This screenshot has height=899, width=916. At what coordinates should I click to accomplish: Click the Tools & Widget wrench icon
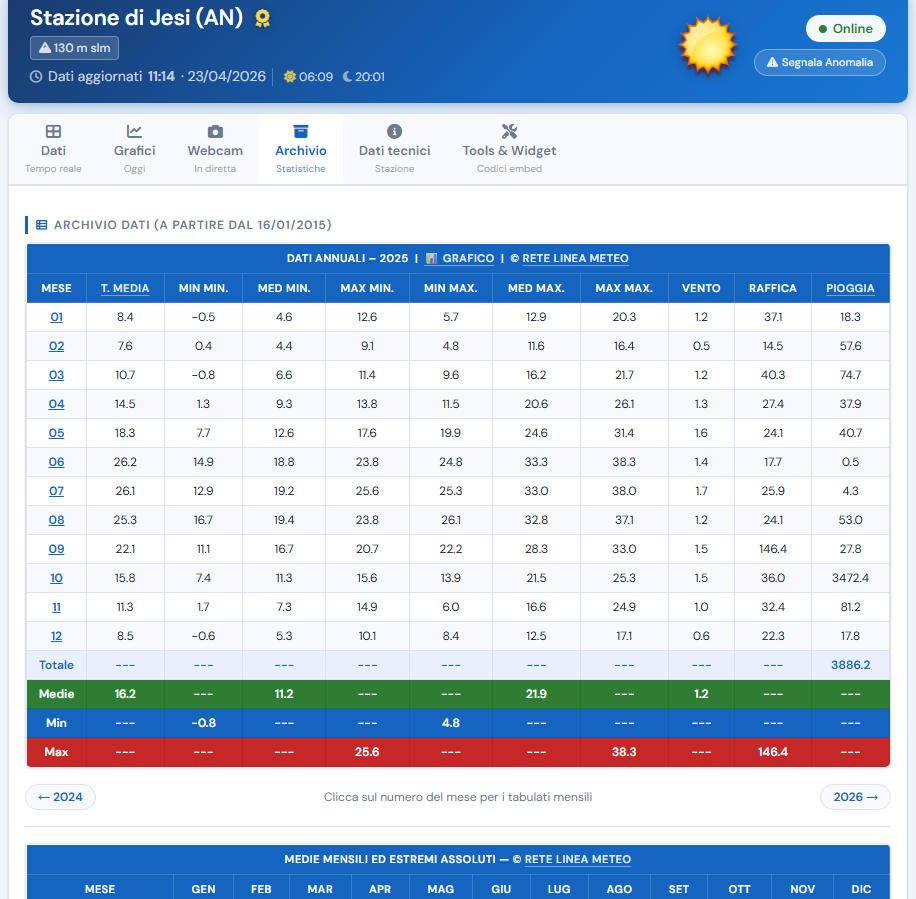tap(509, 132)
